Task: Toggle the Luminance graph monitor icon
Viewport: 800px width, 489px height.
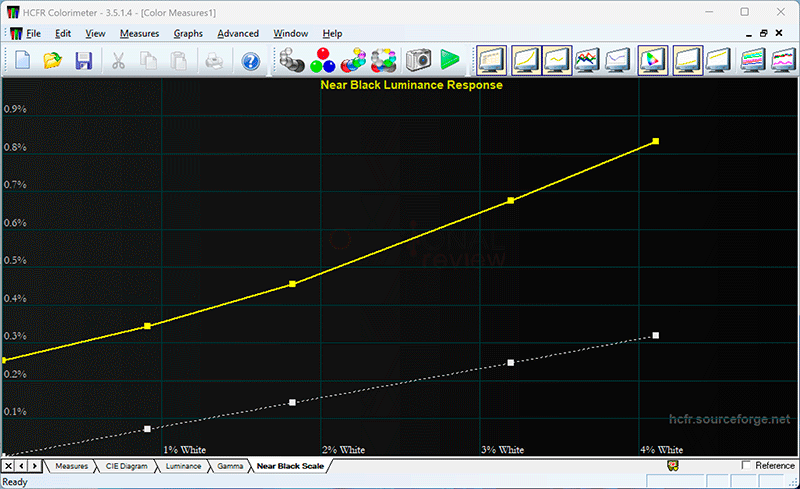Action: 526,60
